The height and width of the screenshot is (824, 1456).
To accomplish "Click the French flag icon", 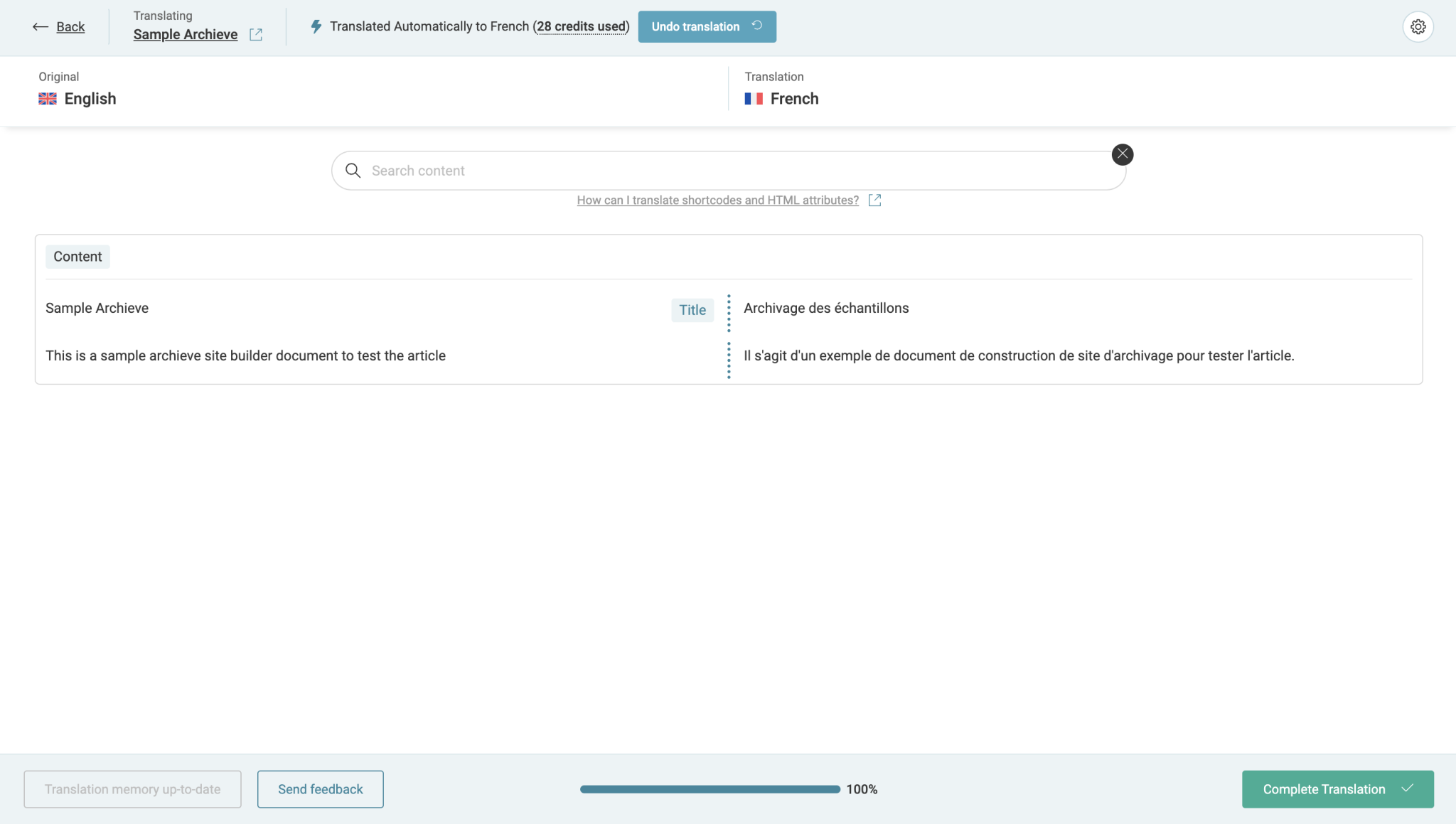I will [x=754, y=99].
